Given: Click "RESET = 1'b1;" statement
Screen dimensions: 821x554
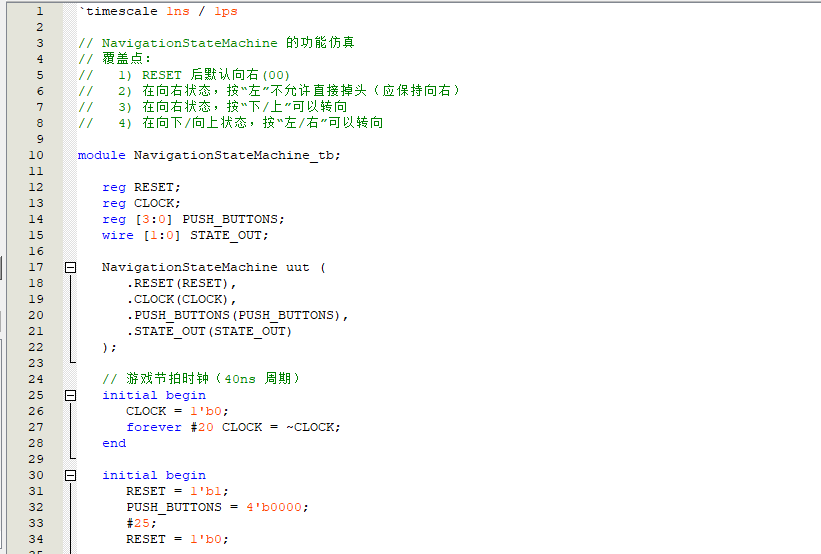Looking at the screenshot, I should pyautogui.click(x=177, y=491).
